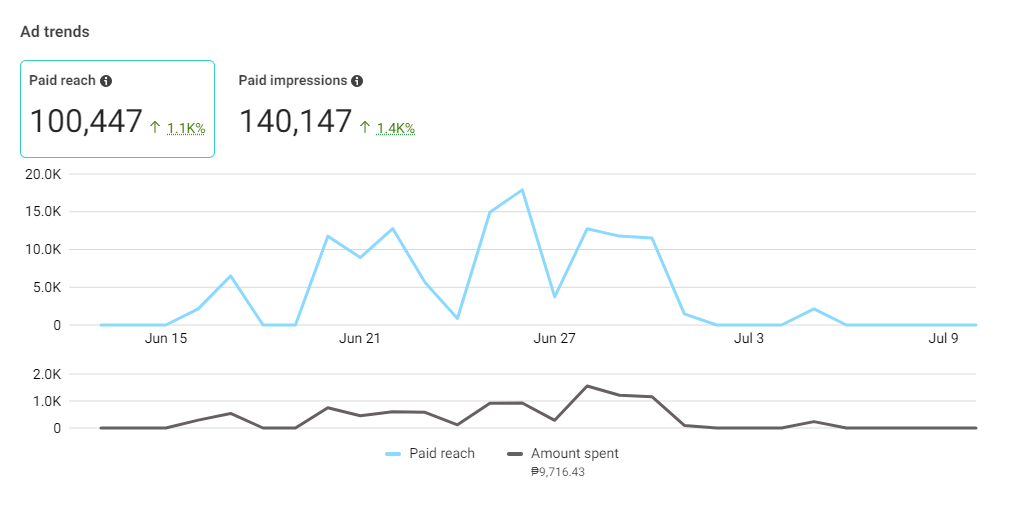Image resolution: width=1020 pixels, height=508 pixels.
Task: Click the Jul 3 date on the axis
Action: coord(749,339)
